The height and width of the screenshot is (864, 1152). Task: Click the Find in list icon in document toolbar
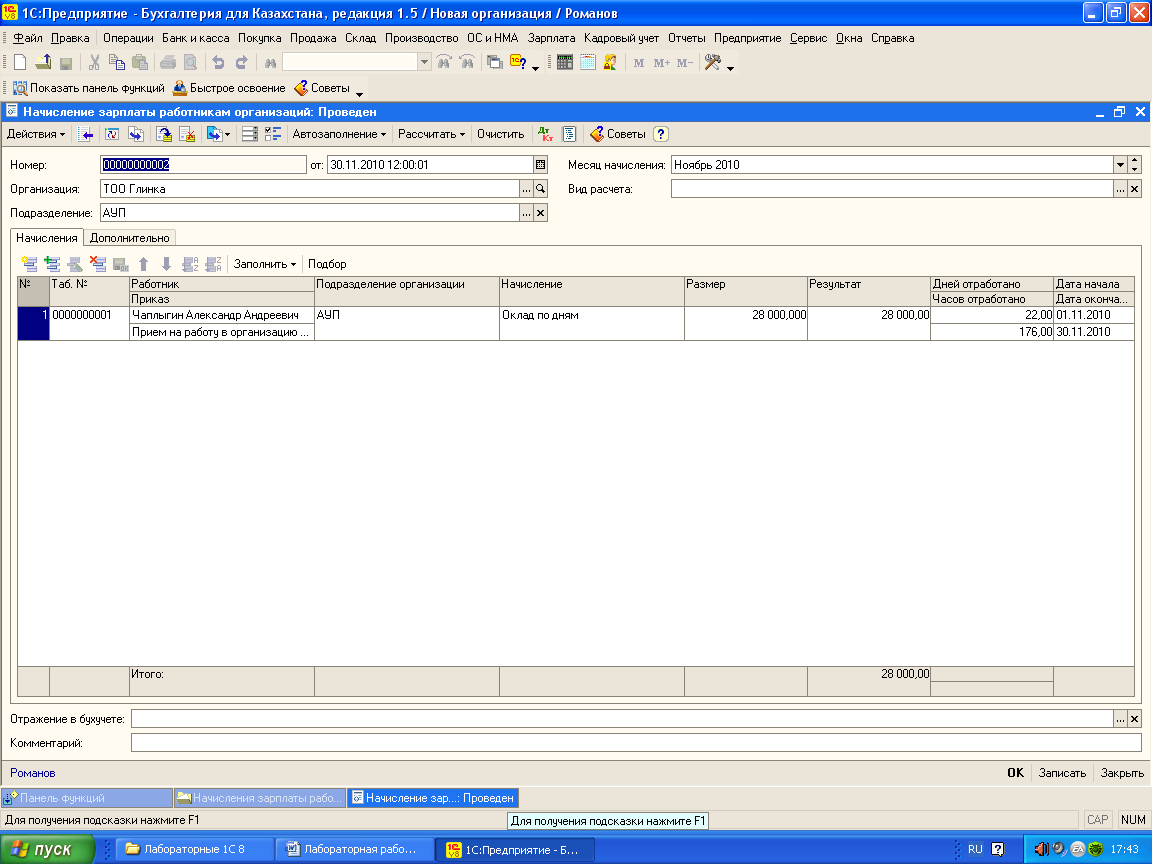point(86,134)
